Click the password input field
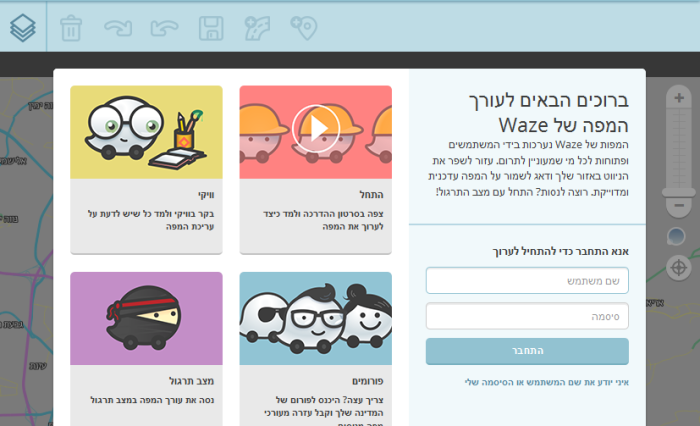The image size is (700, 426). (527, 316)
